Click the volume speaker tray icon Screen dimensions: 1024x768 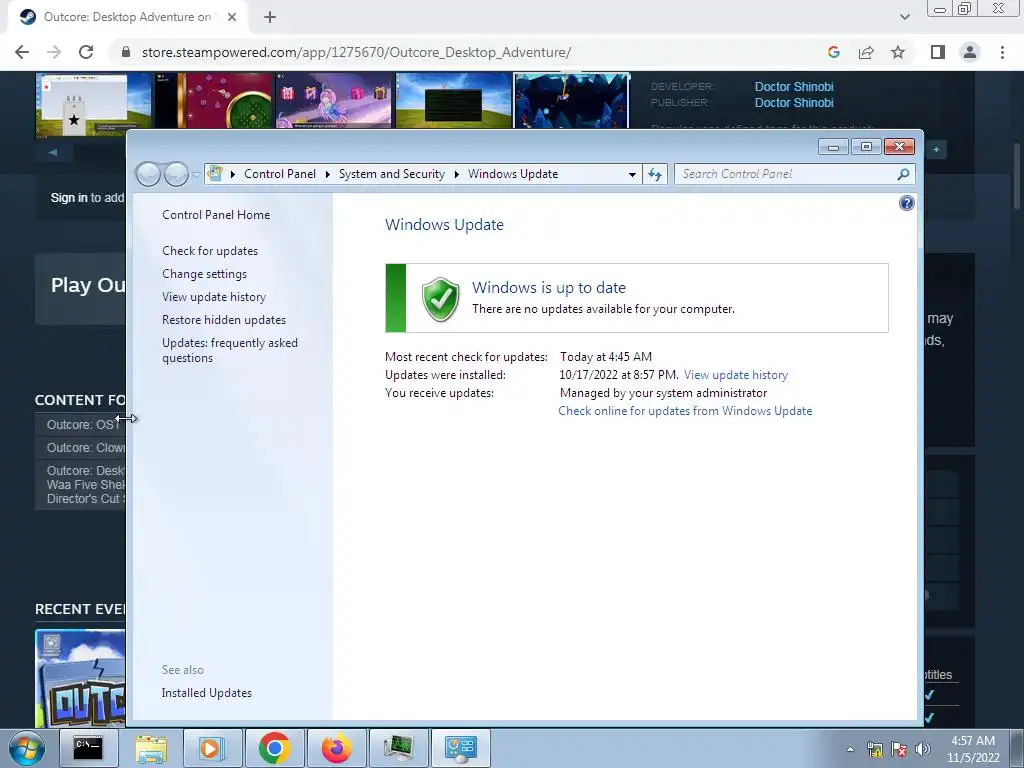click(x=923, y=749)
